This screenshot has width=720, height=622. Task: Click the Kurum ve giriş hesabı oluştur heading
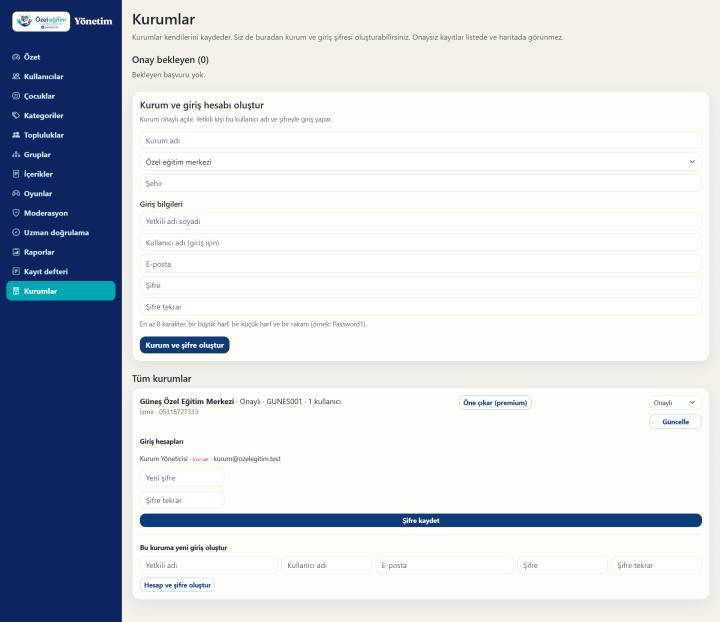pos(202,105)
